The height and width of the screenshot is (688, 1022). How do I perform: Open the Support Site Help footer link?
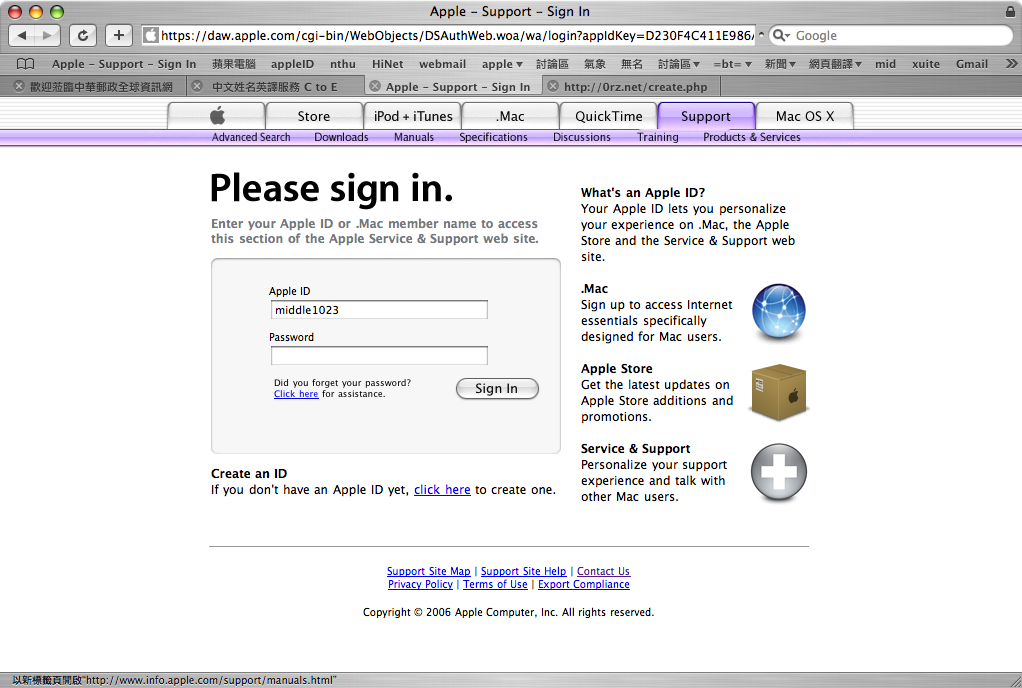pos(523,571)
